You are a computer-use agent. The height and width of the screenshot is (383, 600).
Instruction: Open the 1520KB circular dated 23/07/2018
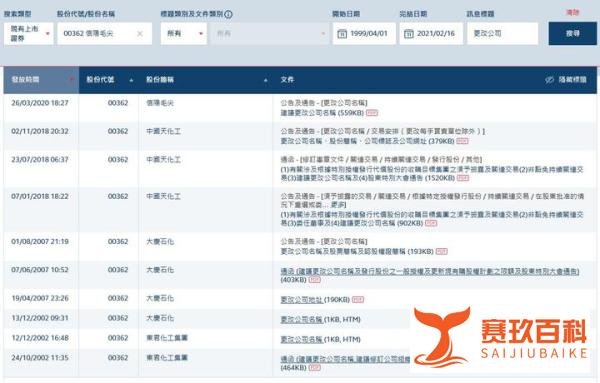(x=432, y=173)
